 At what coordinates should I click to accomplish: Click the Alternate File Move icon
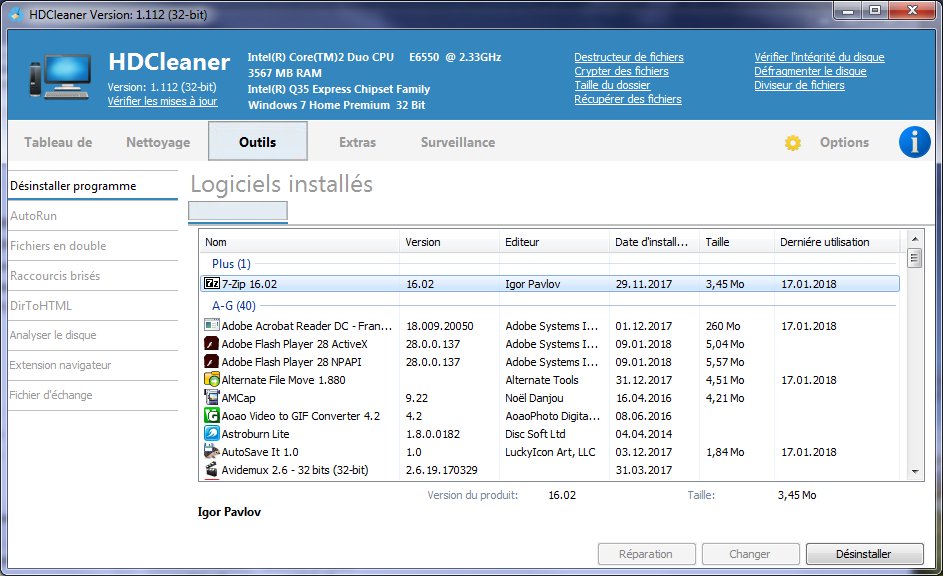pos(212,379)
